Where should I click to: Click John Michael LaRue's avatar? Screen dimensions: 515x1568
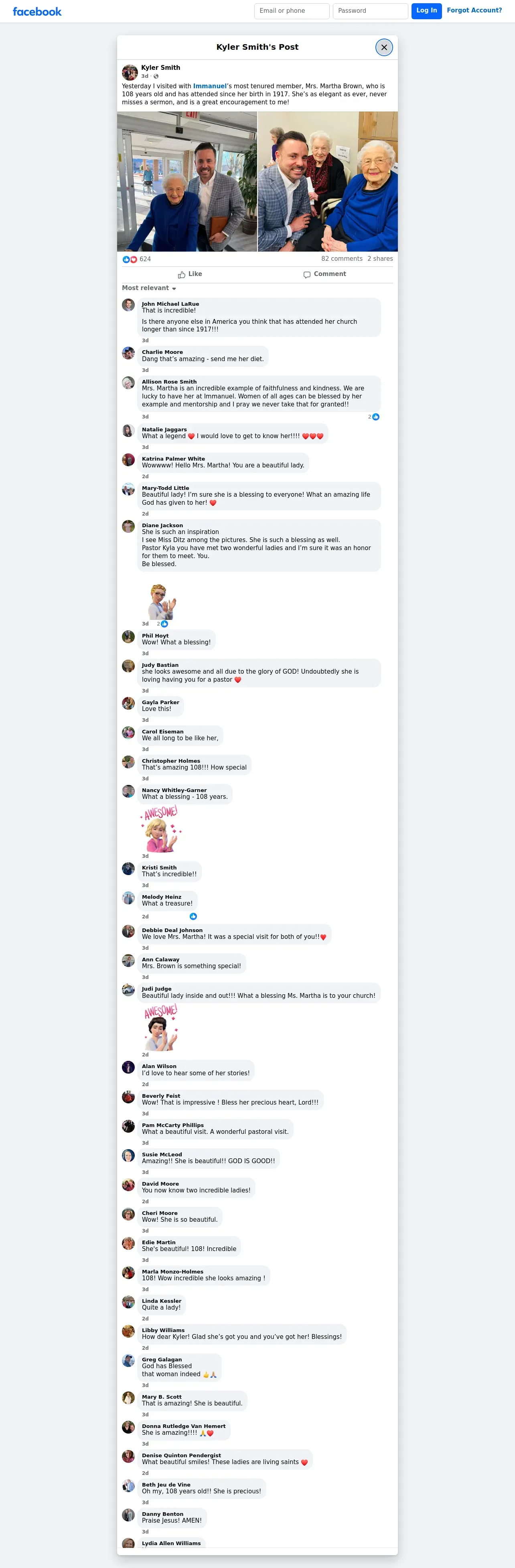point(128,305)
